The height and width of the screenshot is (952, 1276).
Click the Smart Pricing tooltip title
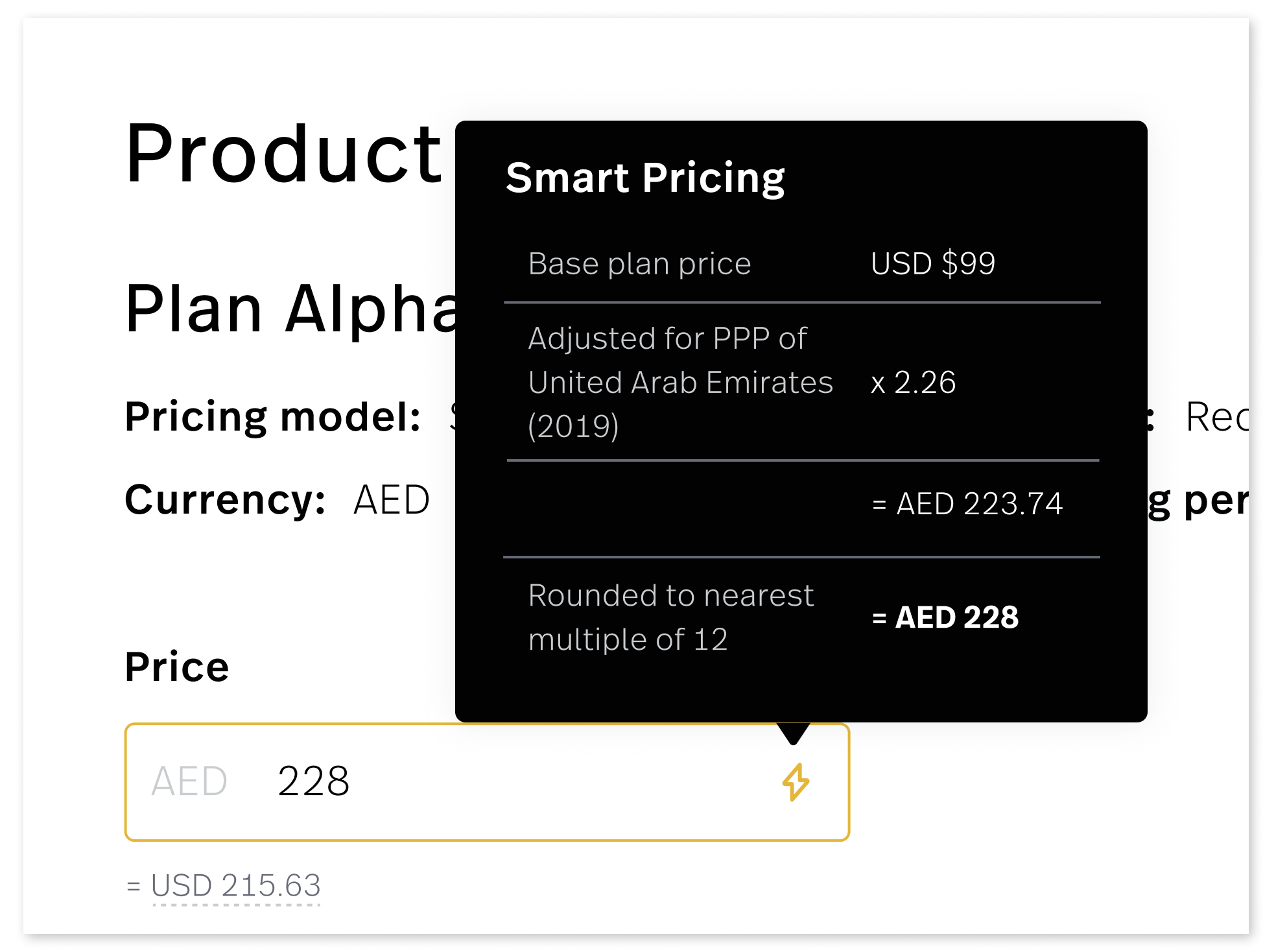645,178
